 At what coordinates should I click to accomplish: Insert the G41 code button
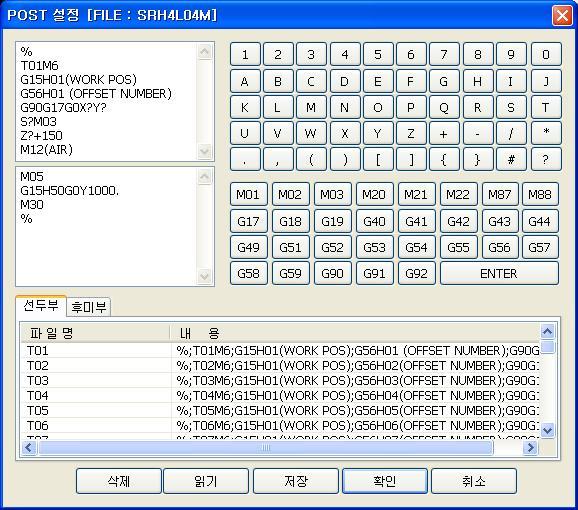click(x=417, y=221)
